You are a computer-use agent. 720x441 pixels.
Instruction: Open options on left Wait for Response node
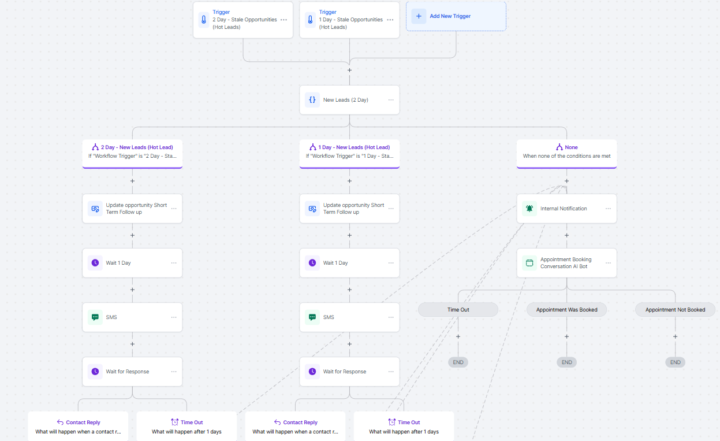click(174, 371)
